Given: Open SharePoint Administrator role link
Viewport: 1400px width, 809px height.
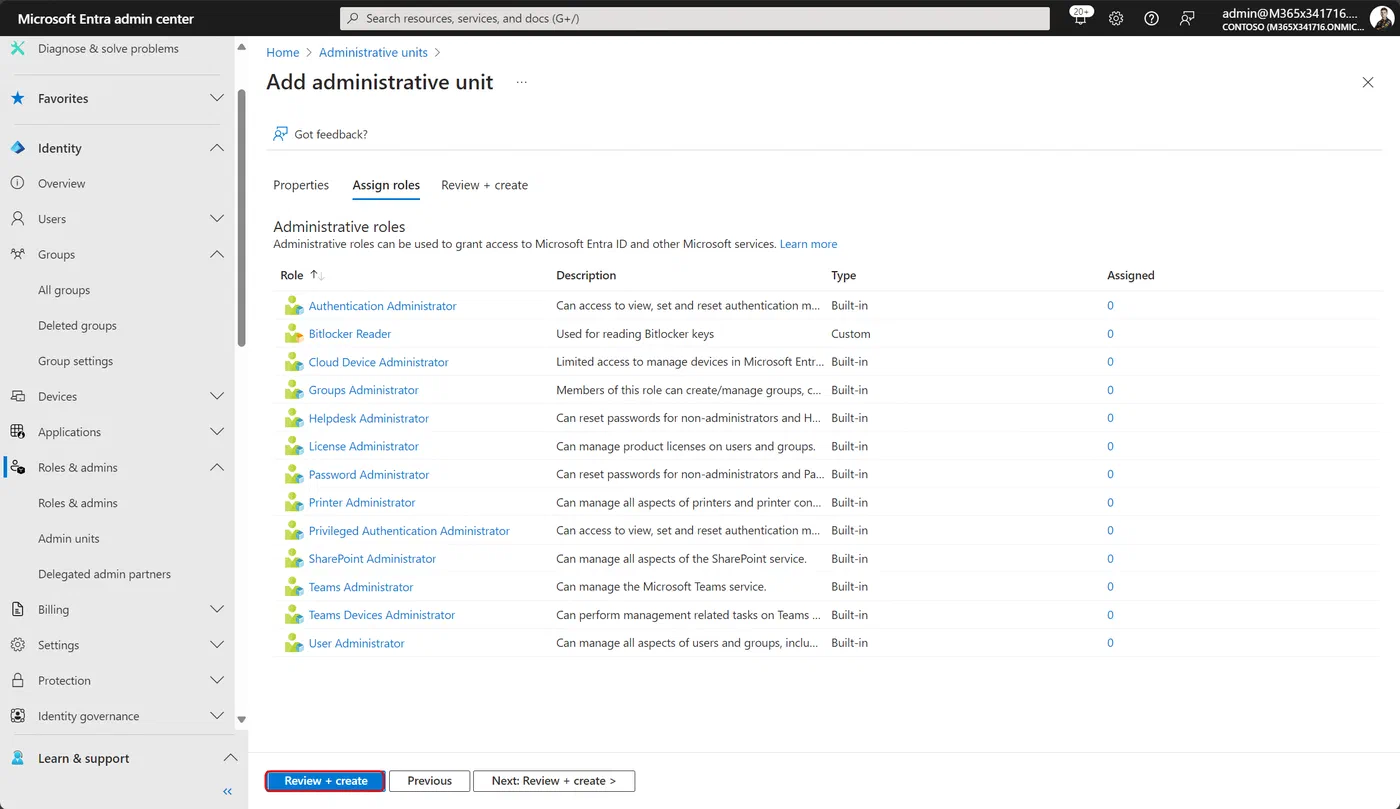Looking at the screenshot, I should (x=372, y=559).
